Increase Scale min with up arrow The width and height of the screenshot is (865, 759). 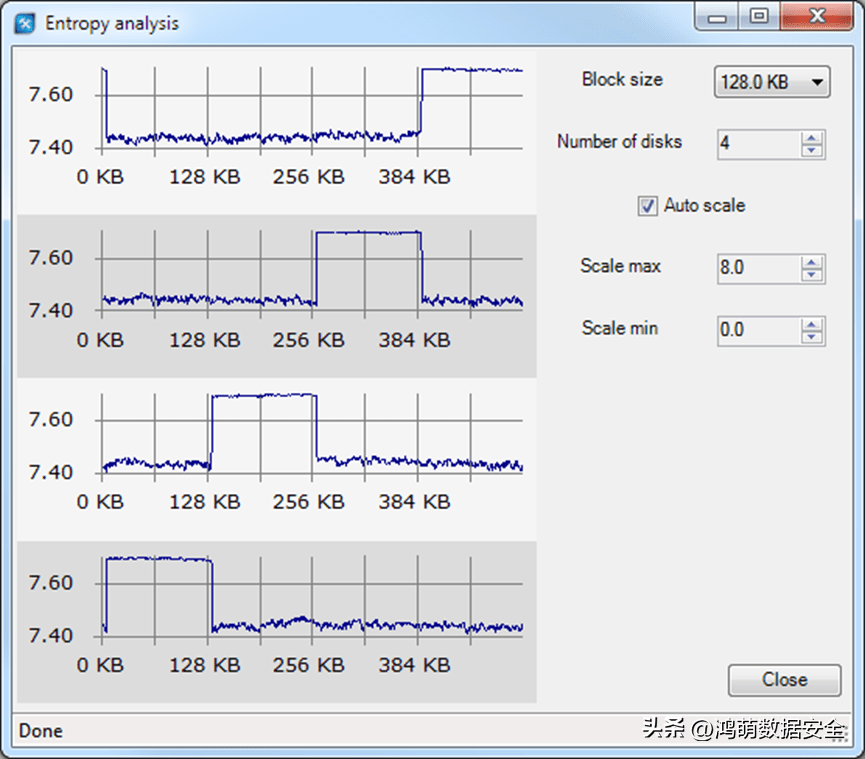click(x=812, y=324)
